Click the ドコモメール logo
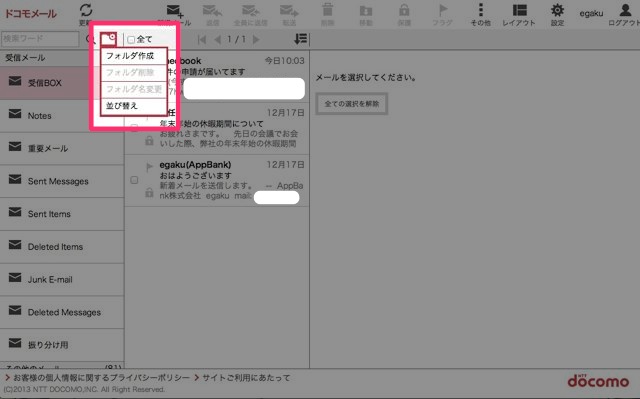Image resolution: width=640 pixels, height=399 pixels. pyautogui.click(x=31, y=13)
